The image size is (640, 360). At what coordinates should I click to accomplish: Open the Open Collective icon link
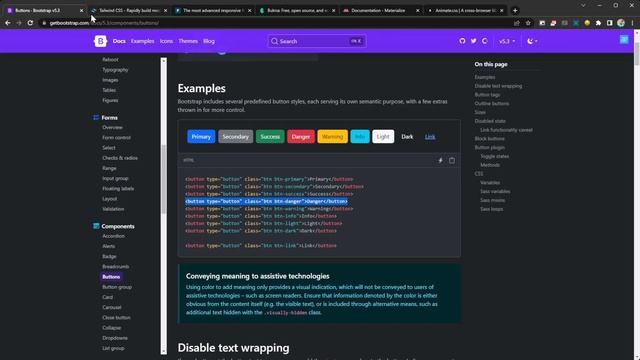[x=484, y=41]
